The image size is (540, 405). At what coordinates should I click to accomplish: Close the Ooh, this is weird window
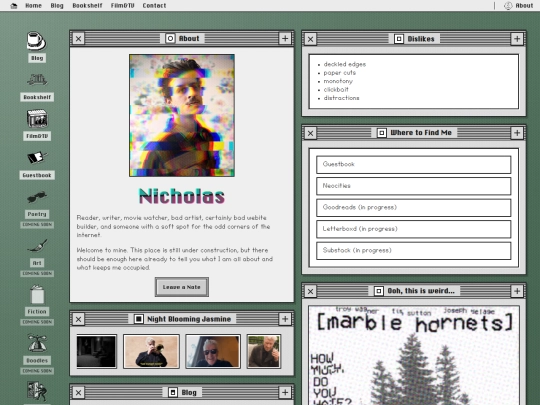point(310,291)
